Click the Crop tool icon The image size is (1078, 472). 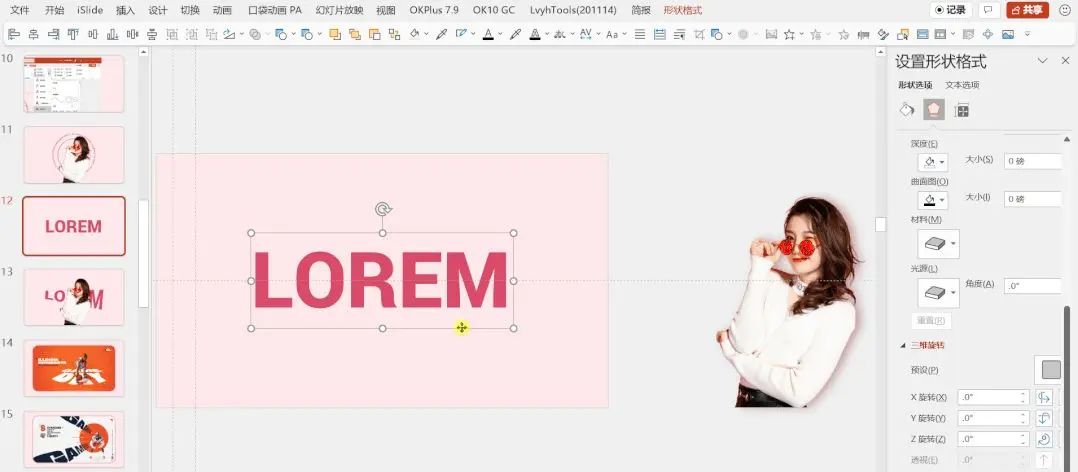pyautogui.click(x=699, y=34)
